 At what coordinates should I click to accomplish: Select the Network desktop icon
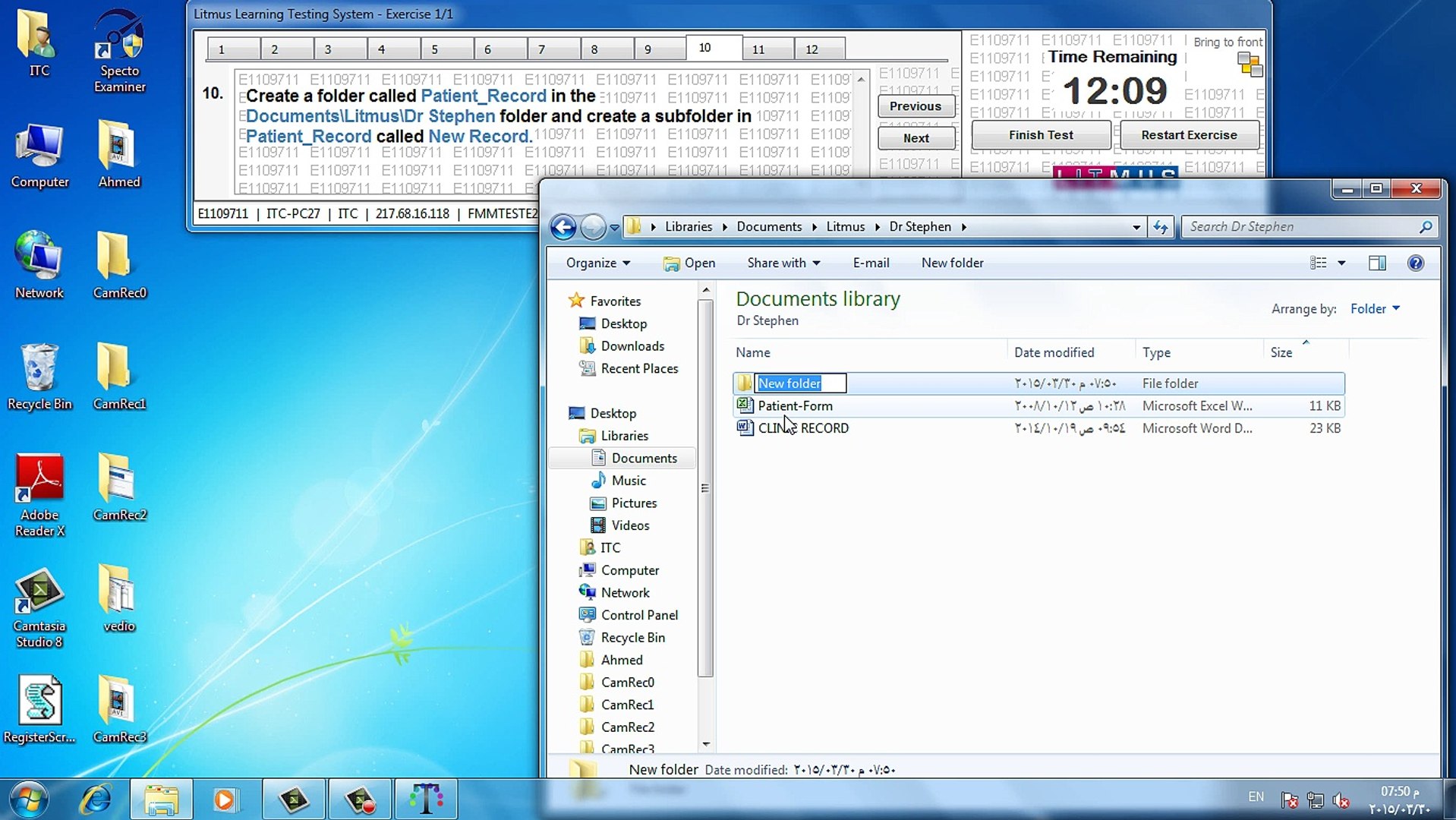(39, 266)
